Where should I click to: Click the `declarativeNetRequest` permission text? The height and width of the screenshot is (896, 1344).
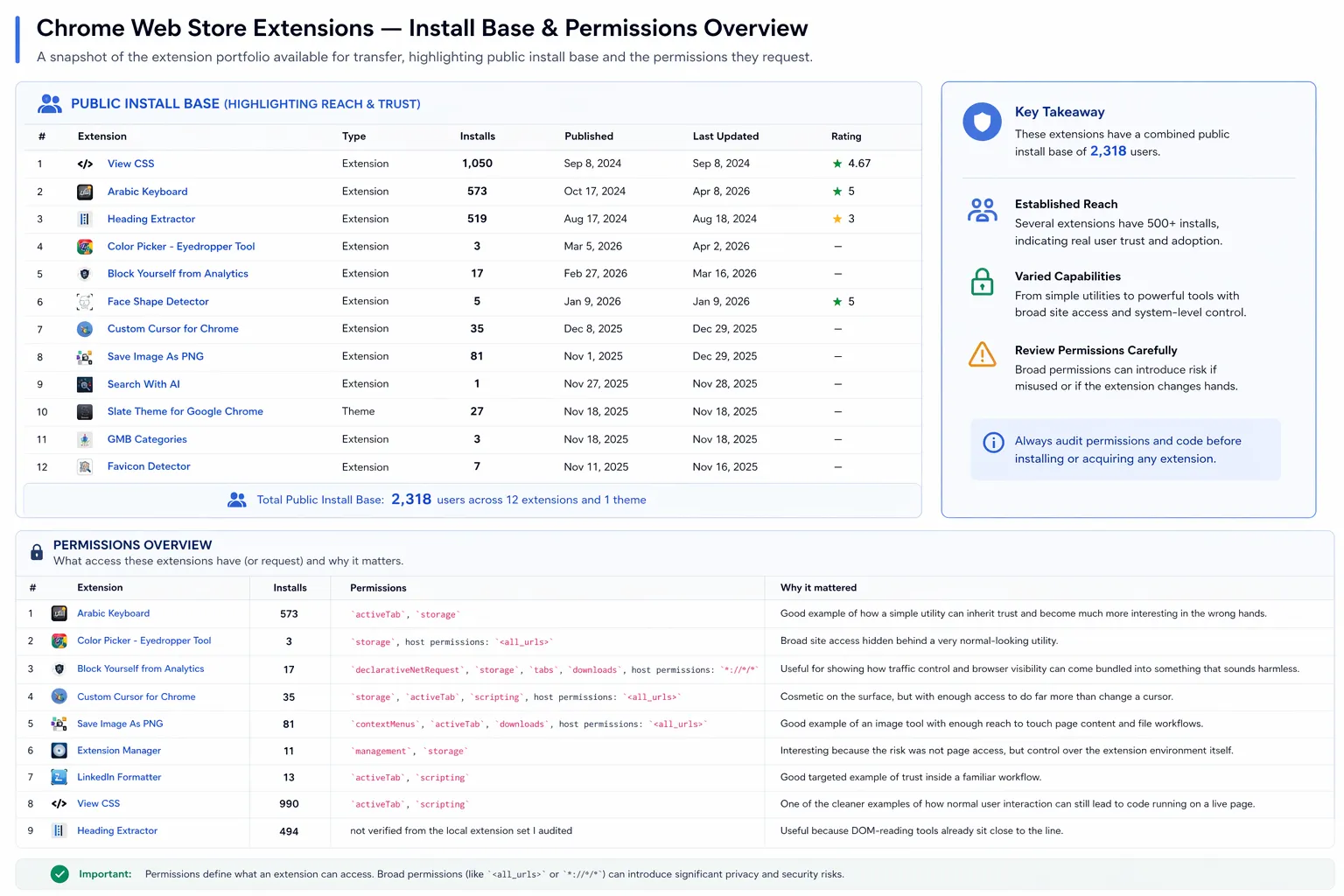[407, 670]
